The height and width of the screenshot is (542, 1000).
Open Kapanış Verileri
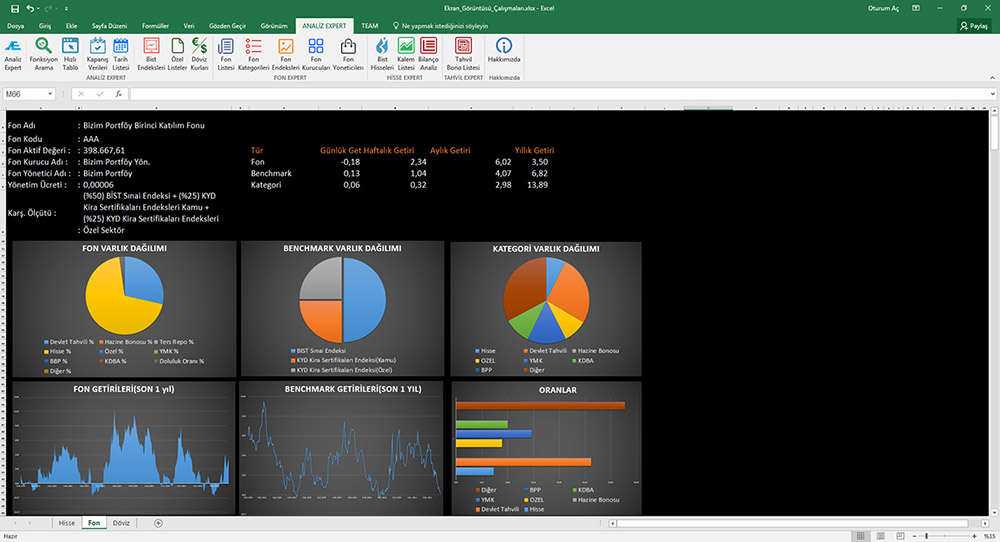pyautogui.click(x=98, y=54)
